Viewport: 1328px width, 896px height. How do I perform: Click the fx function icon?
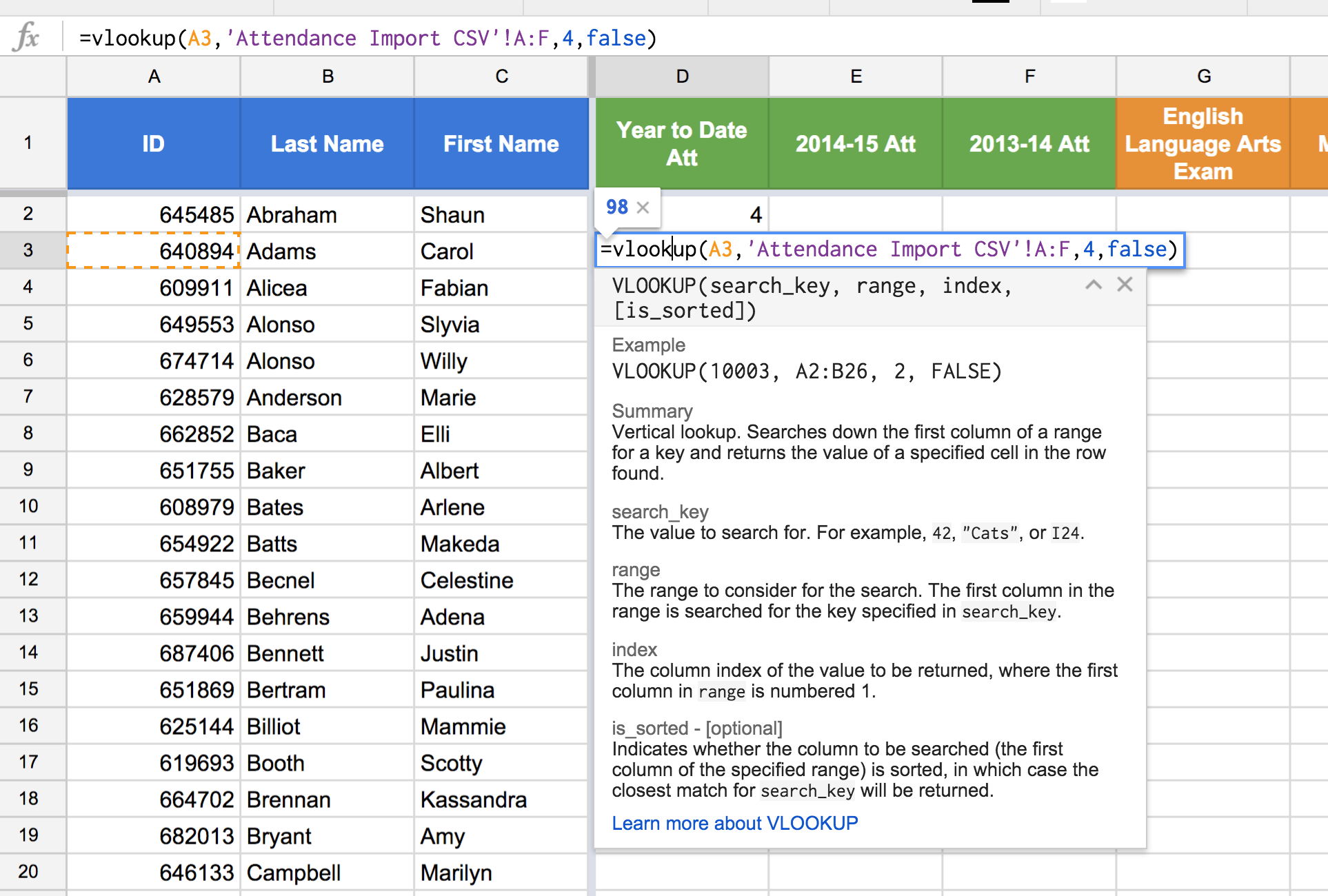click(x=26, y=37)
